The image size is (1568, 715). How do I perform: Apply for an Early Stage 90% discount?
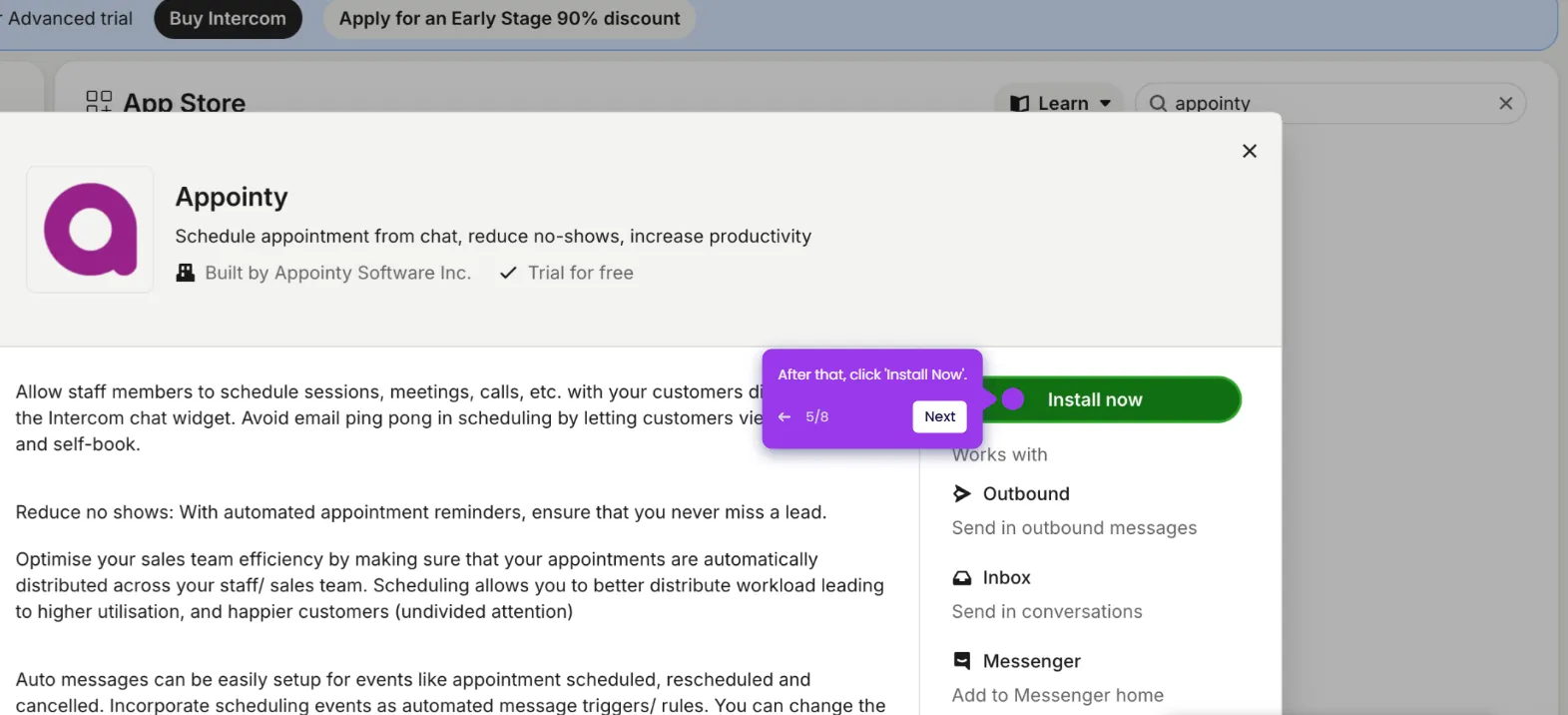tap(509, 19)
